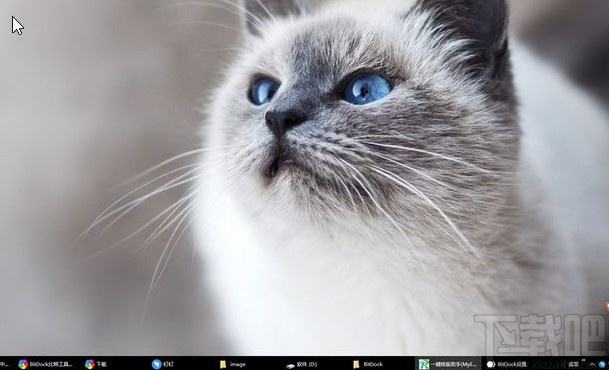The image size is (609, 370).
Task: Select the 软件 (D:) drive icon
Action: point(290,365)
